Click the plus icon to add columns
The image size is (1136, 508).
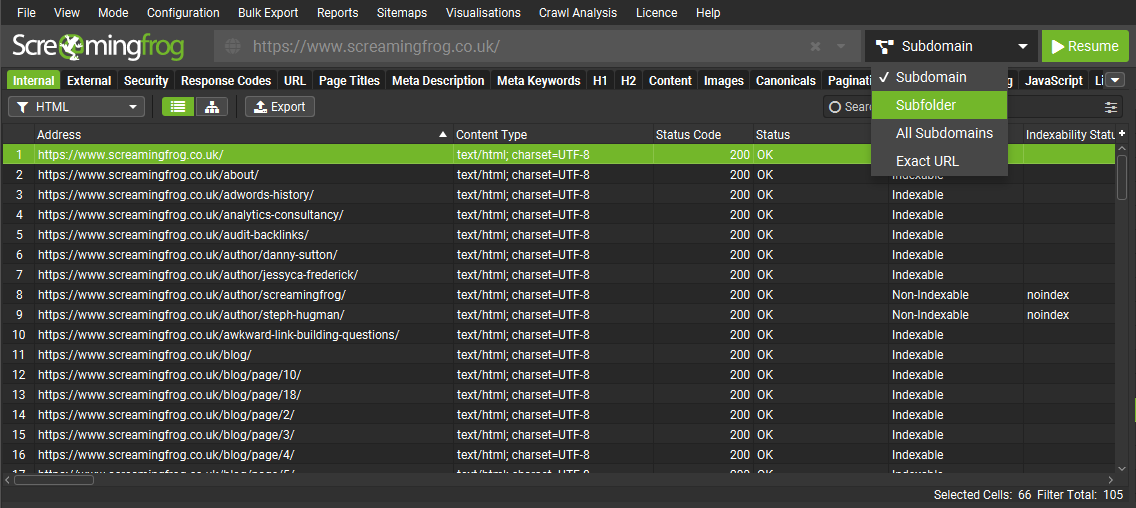pyautogui.click(x=1122, y=134)
